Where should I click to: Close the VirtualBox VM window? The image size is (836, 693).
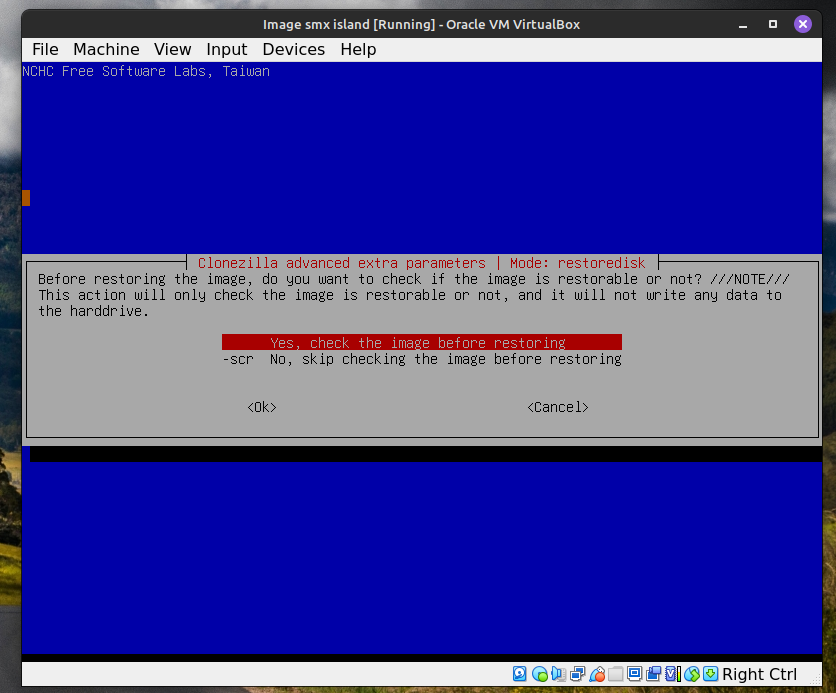(803, 24)
